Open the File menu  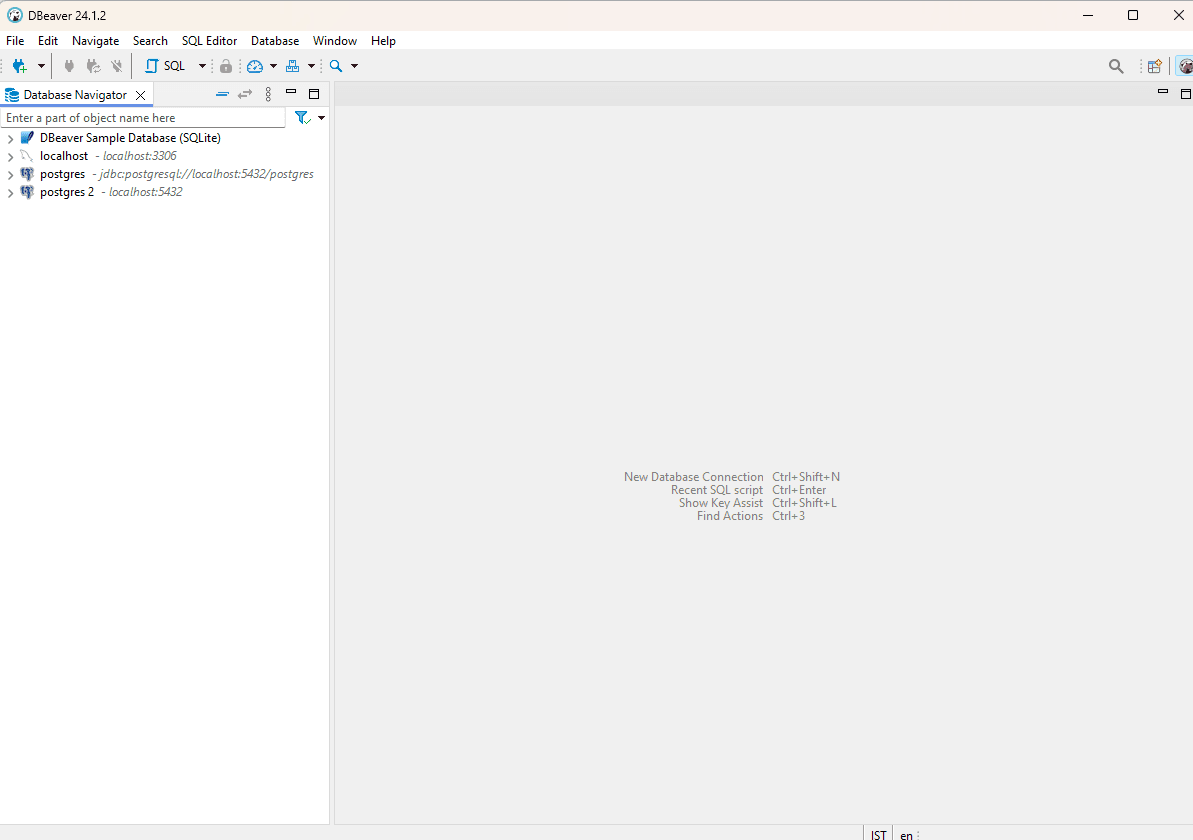point(15,41)
